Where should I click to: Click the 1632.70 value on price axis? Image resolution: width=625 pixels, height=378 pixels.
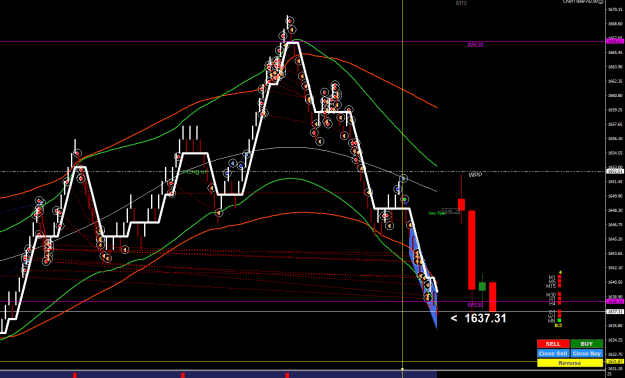[615, 354]
